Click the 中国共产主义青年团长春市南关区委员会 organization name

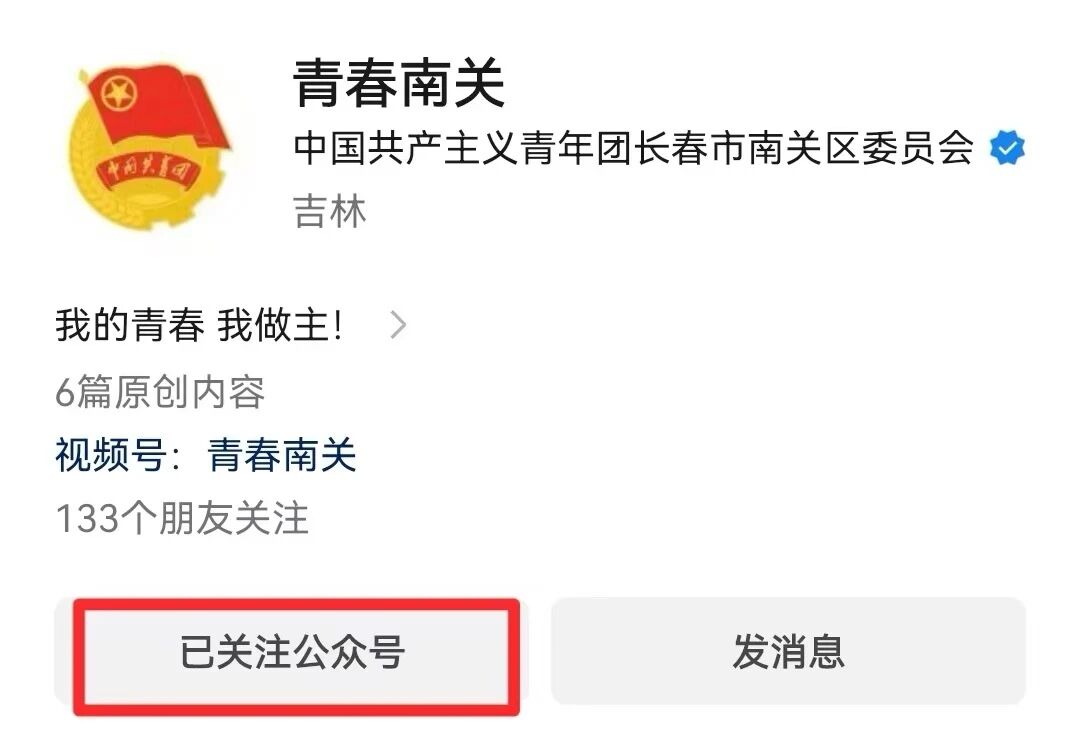tap(634, 148)
